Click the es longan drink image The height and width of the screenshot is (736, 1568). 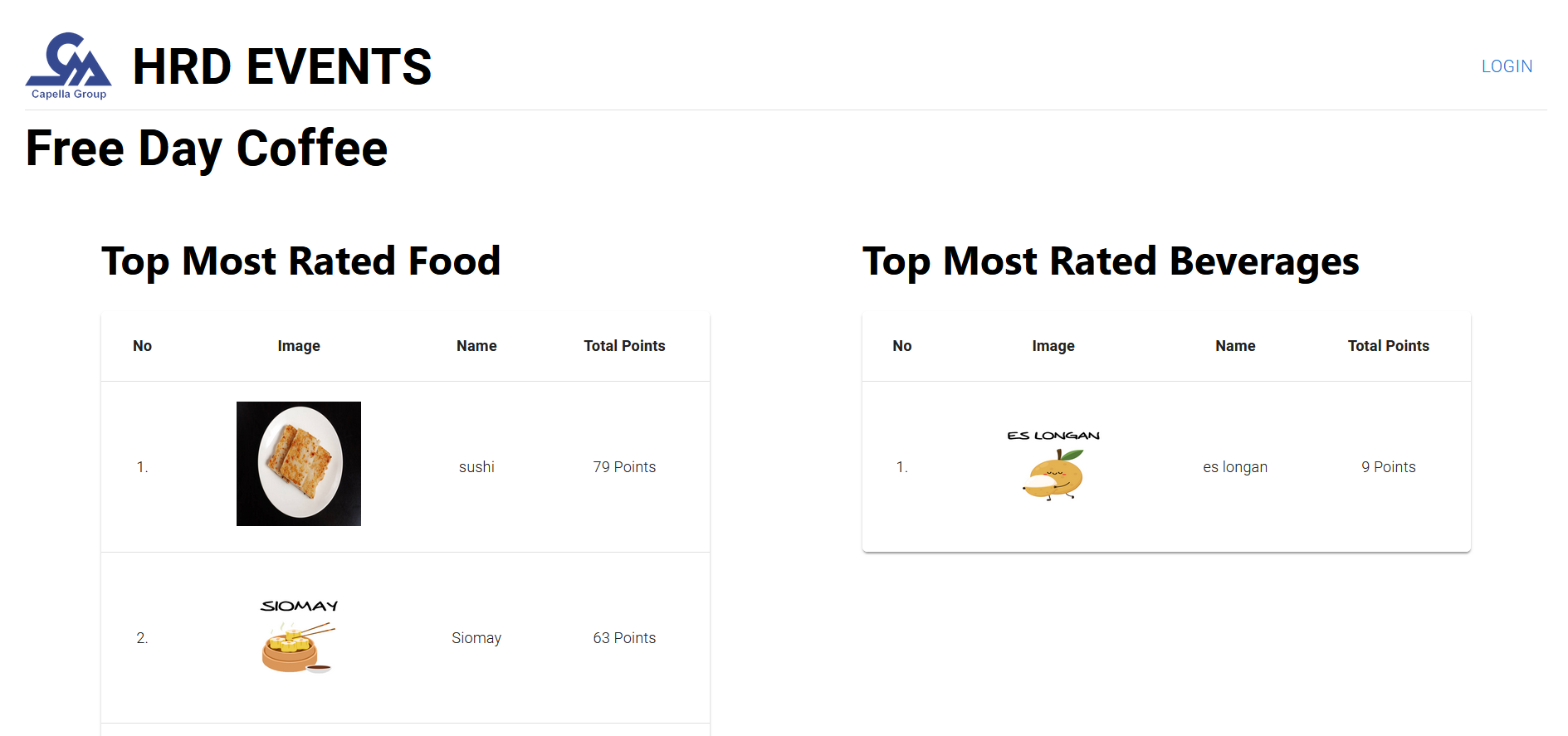pyautogui.click(x=1053, y=465)
